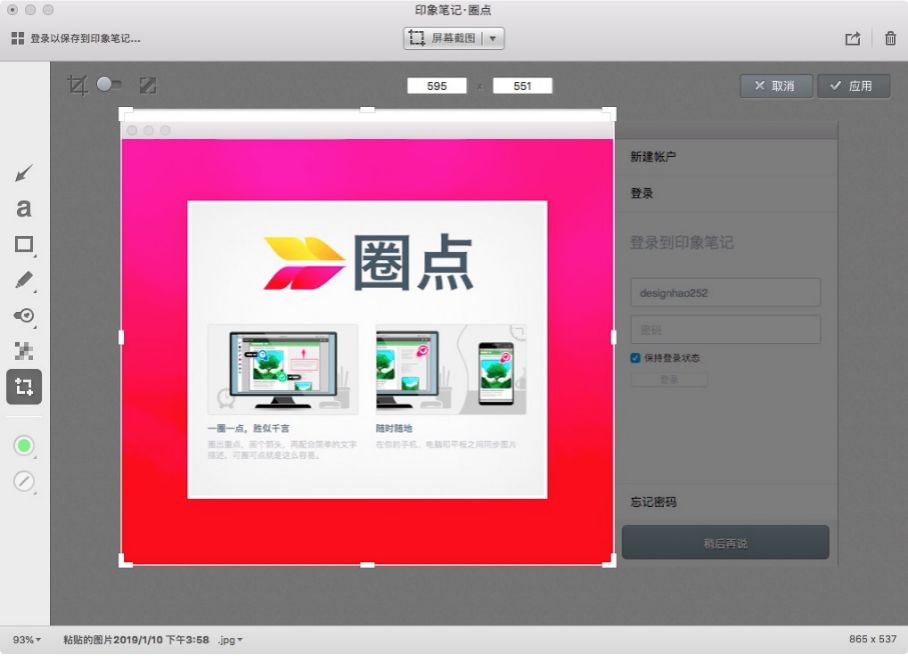Image resolution: width=908 pixels, height=656 pixels.
Task: Click the file name 粘贴的图片2019/1/10
Action: point(136,640)
